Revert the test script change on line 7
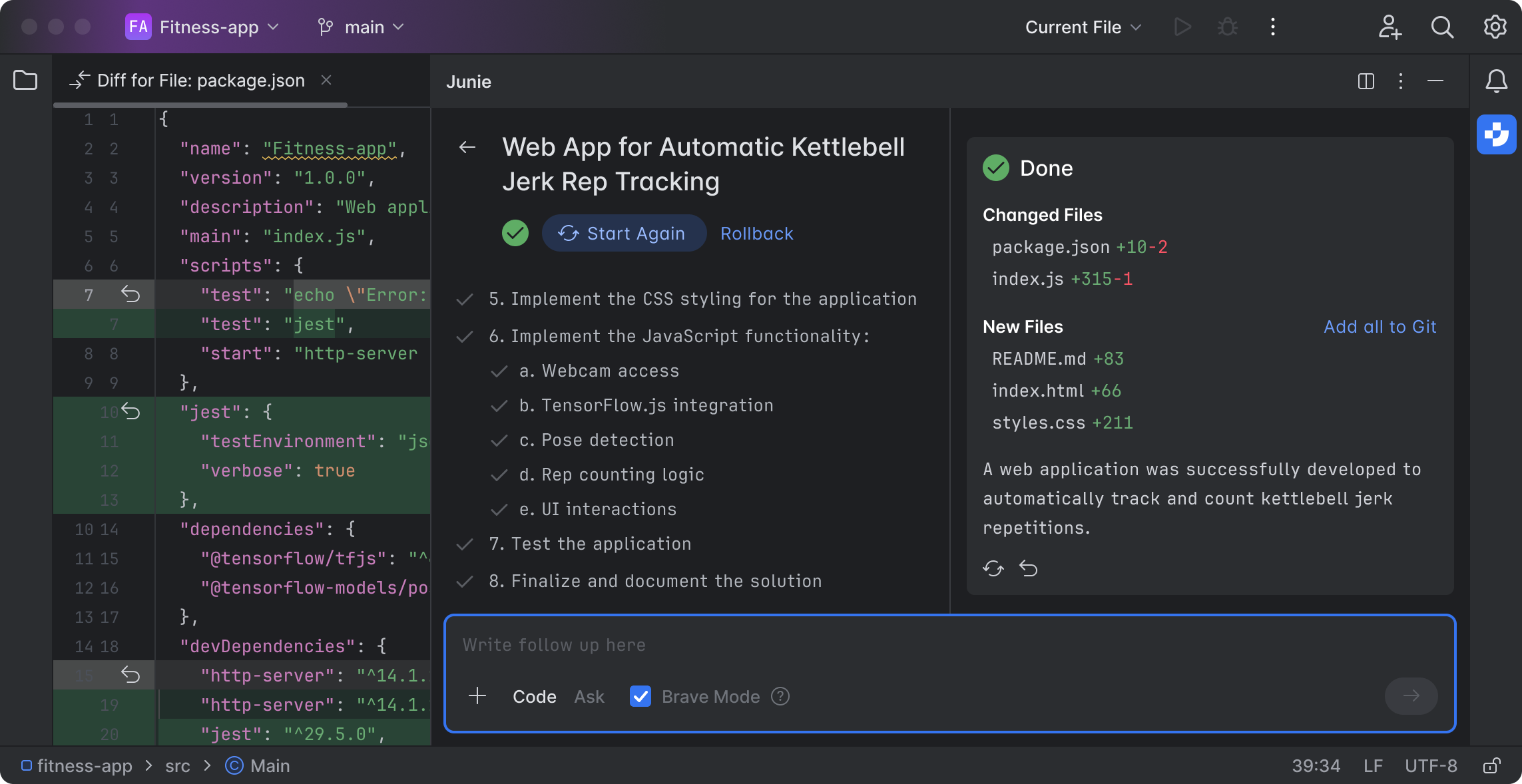Screen dimensions: 1522x784 (130, 295)
